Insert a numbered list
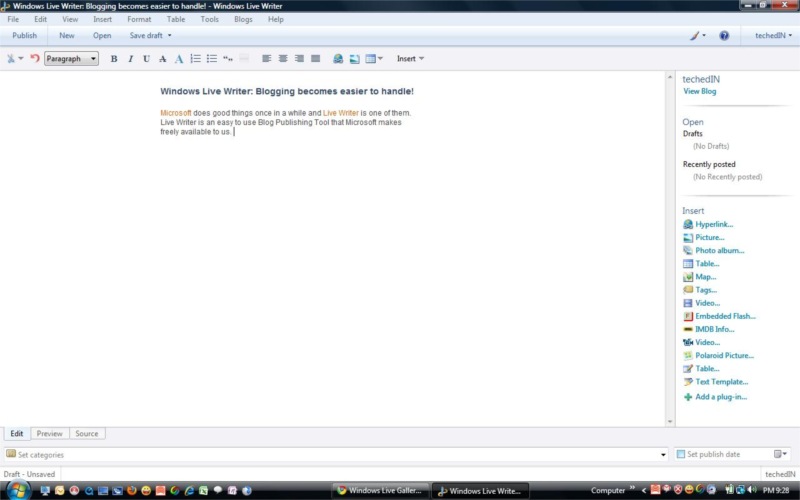Viewport: 800px width, 500px height. pyautogui.click(x=195, y=59)
